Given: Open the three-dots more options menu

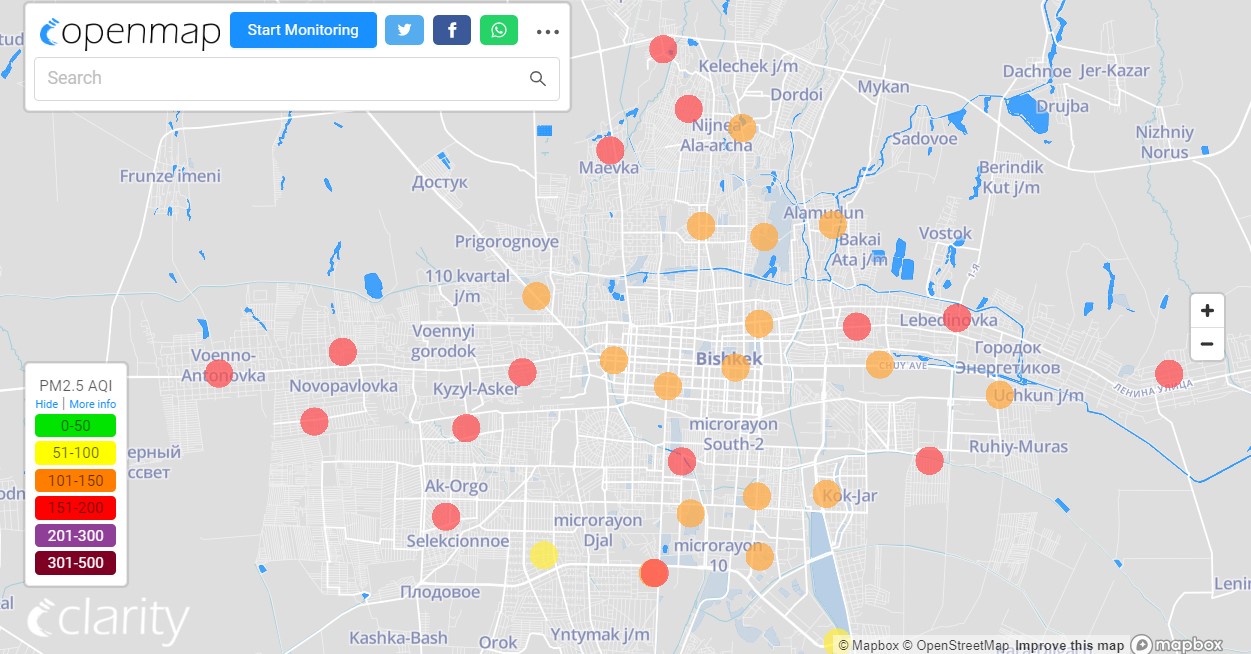Looking at the screenshot, I should 547,32.
